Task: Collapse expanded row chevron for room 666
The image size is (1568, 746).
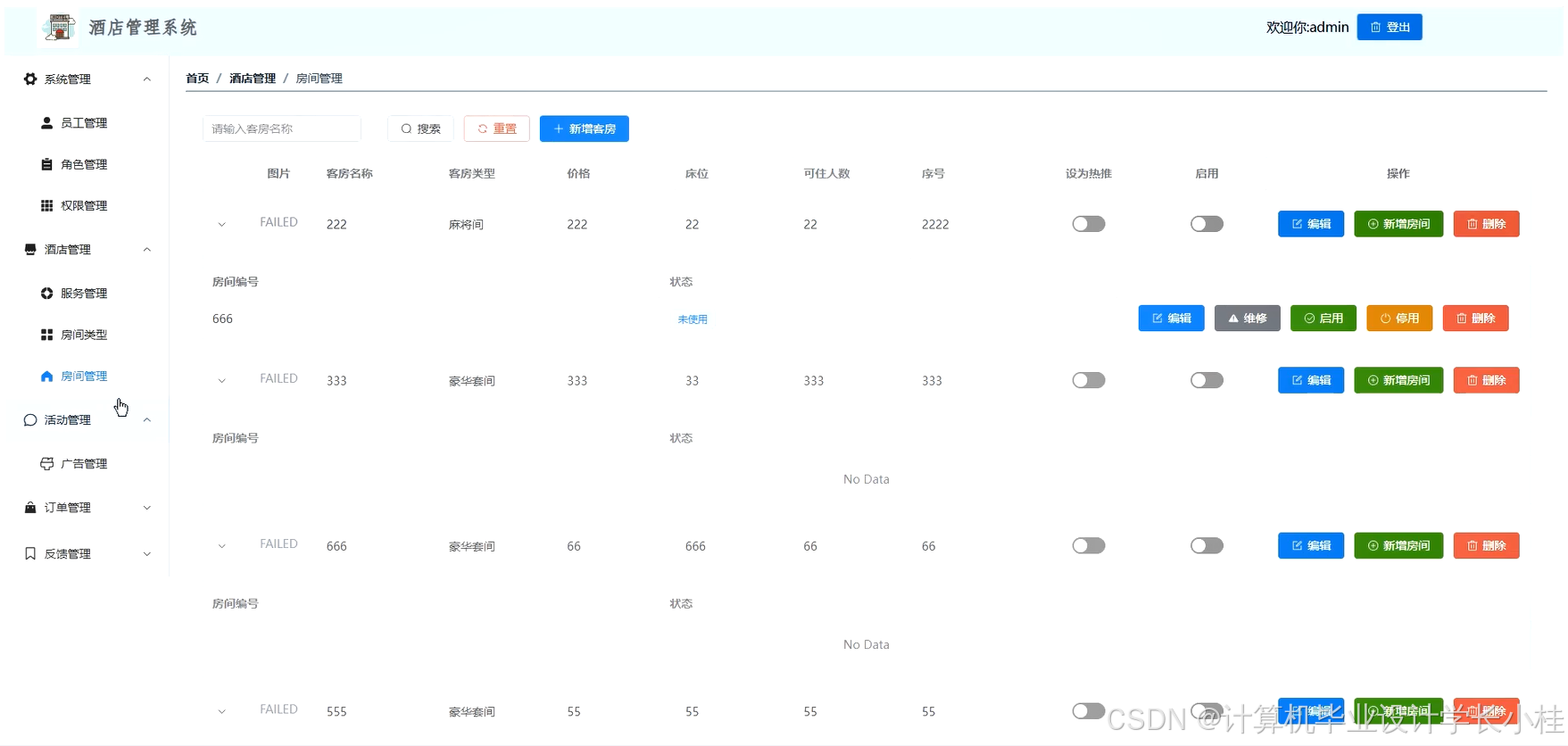Action: (x=221, y=546)
